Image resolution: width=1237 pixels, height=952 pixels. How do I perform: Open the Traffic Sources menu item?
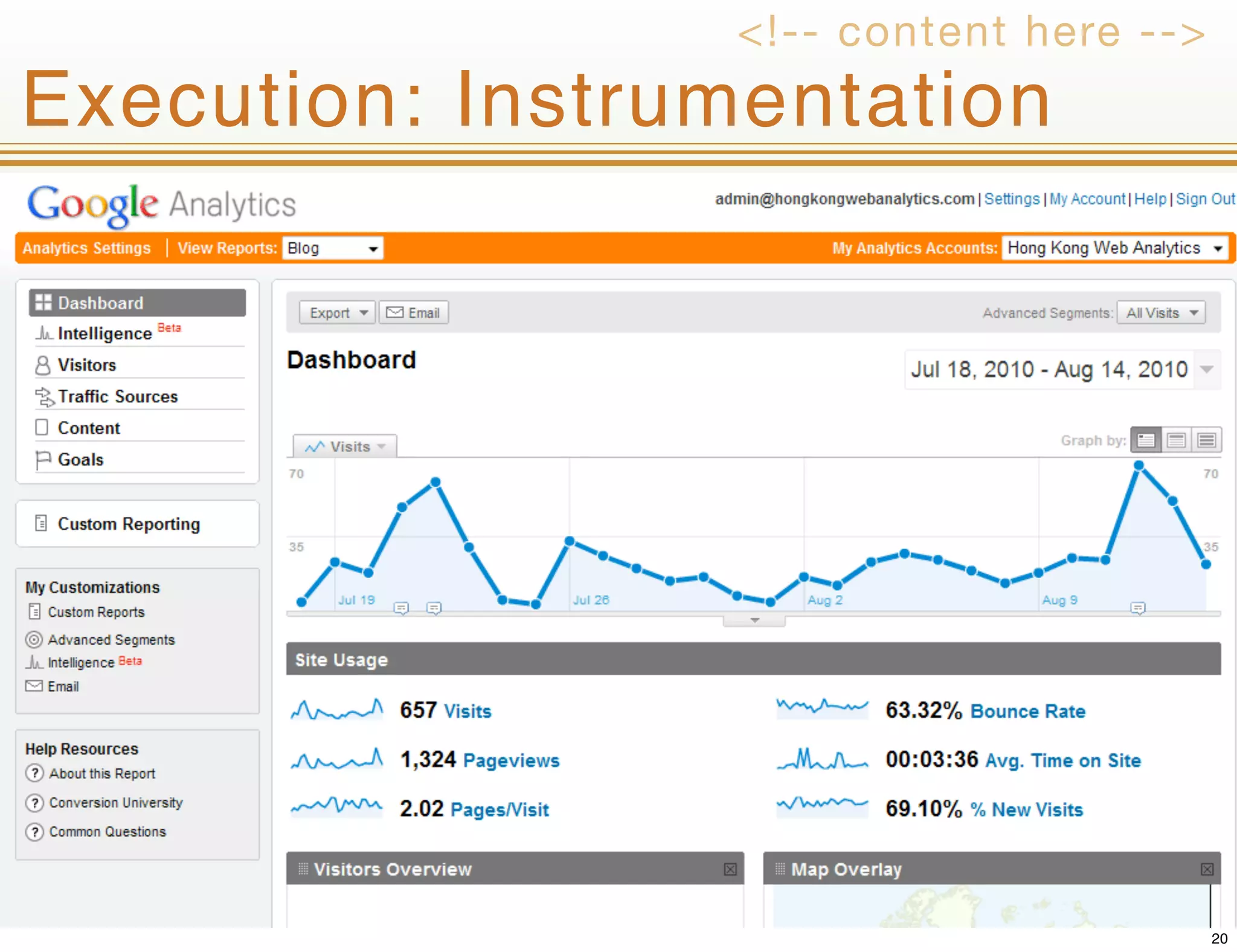pyautogui.click(x=118, y=396)
